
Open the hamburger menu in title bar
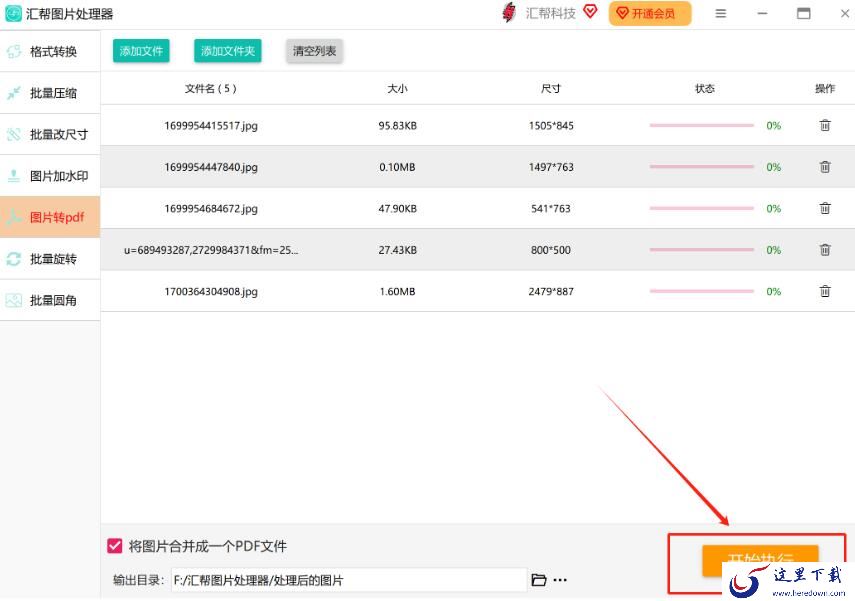point(721,14)
